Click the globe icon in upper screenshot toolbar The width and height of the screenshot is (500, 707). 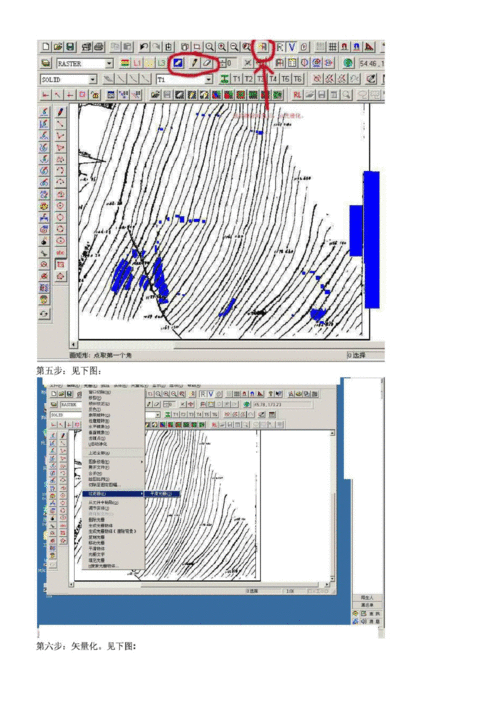(x=347, y=63)
